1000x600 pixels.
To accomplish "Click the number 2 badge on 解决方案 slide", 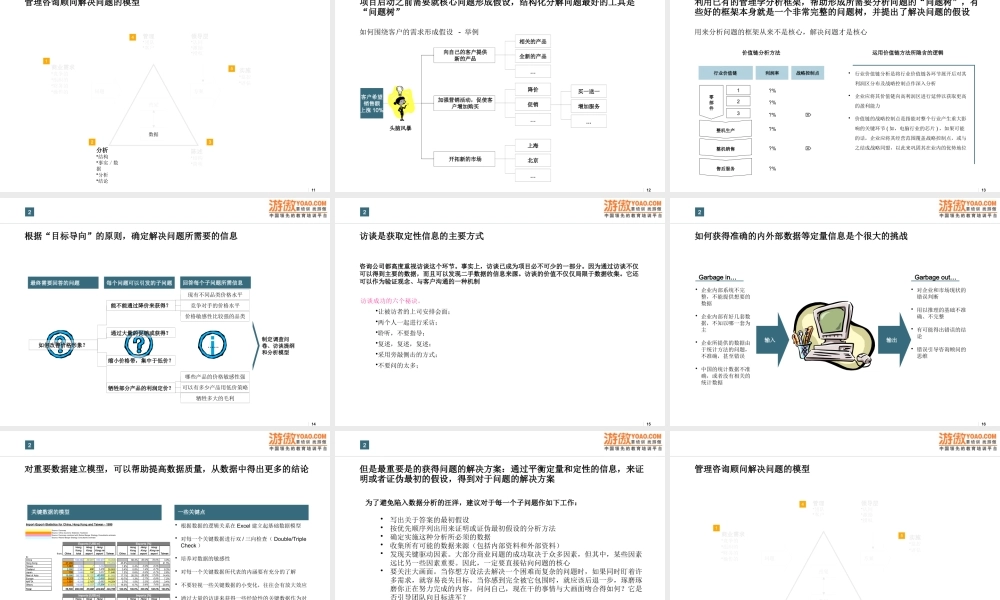I will click(x=364, y=445).
